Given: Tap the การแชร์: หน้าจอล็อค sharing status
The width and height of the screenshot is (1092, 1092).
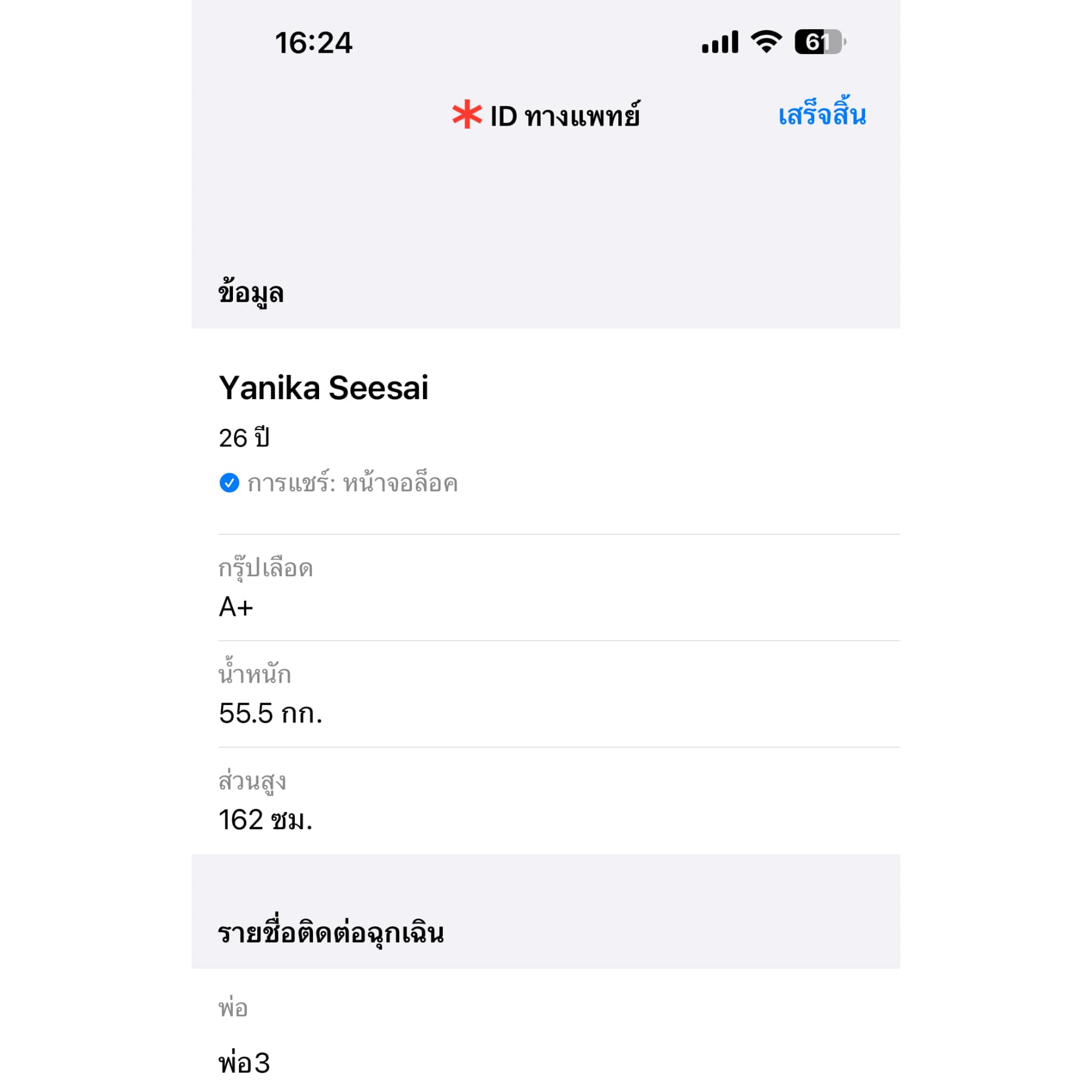Looking at the screenshot, I should pos(352,484).
